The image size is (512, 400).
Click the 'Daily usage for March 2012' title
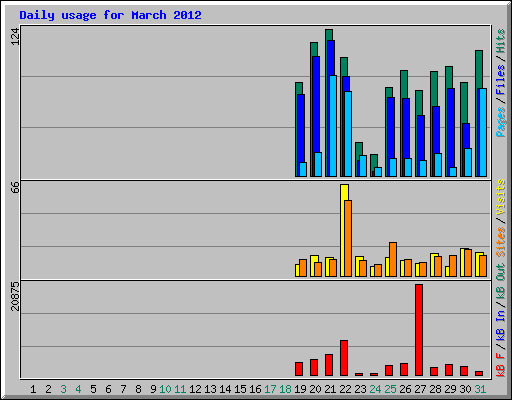click(110, 15)
